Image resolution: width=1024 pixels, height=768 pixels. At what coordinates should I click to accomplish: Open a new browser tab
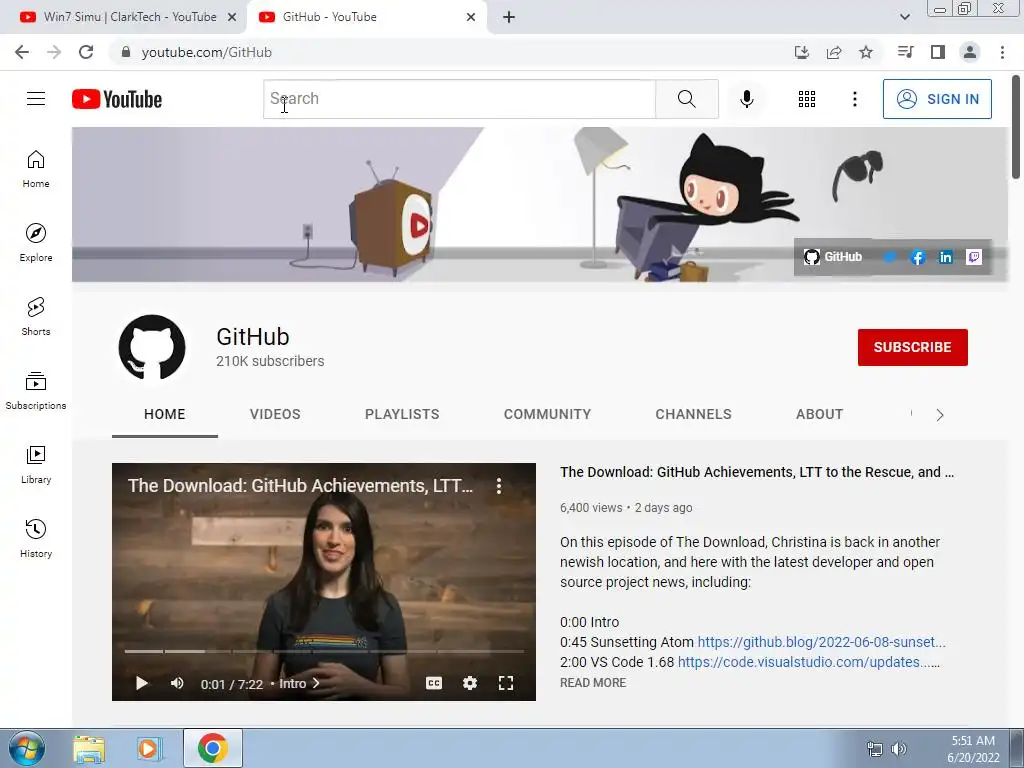[509, 17]
